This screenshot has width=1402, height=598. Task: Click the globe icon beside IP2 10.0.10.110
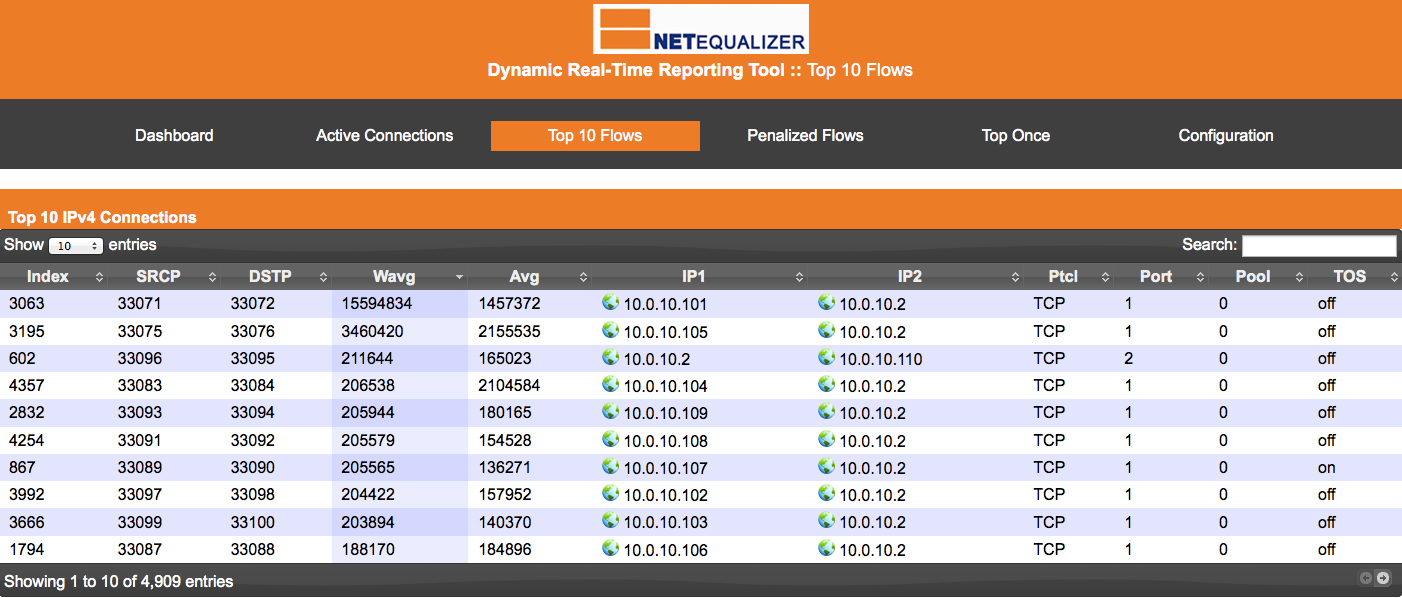click(x=826, y=357)
